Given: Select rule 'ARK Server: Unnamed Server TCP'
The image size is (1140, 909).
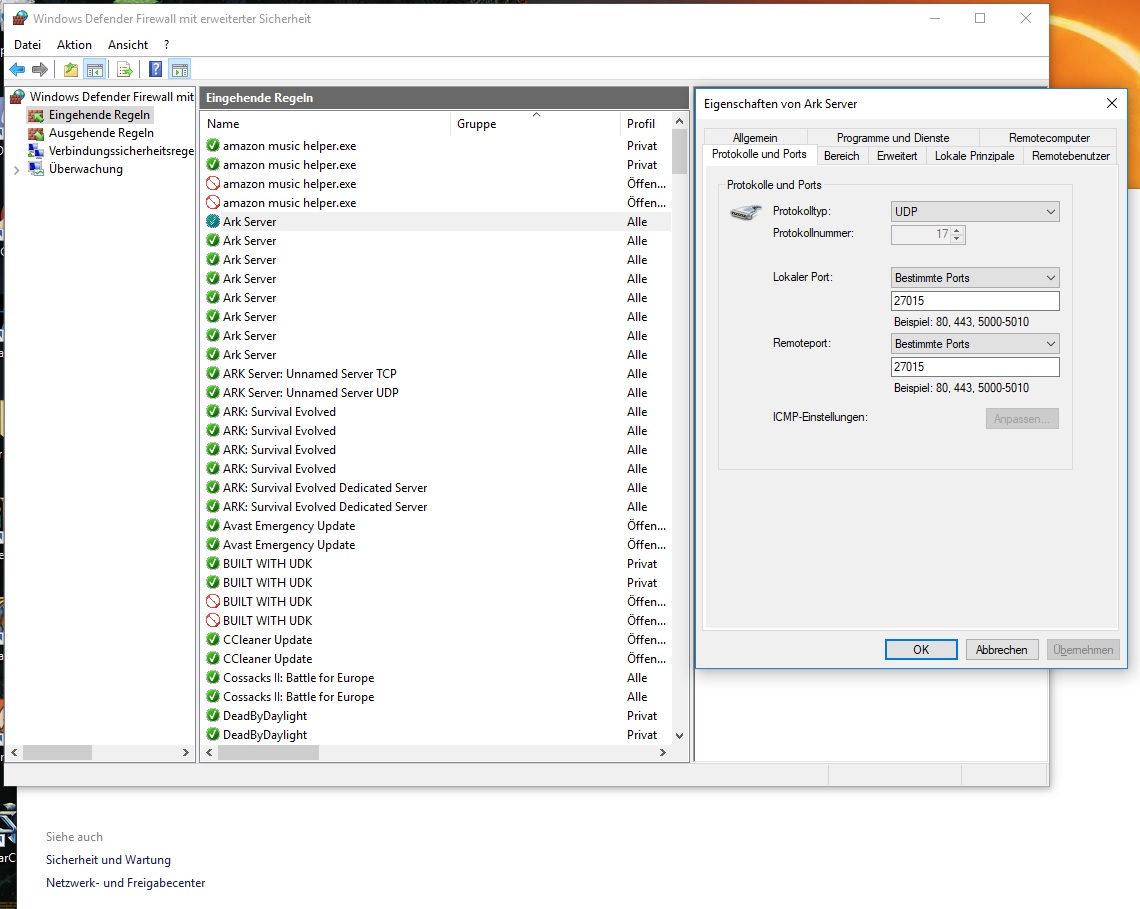Looking at the screenshot, I should [310, 373].
